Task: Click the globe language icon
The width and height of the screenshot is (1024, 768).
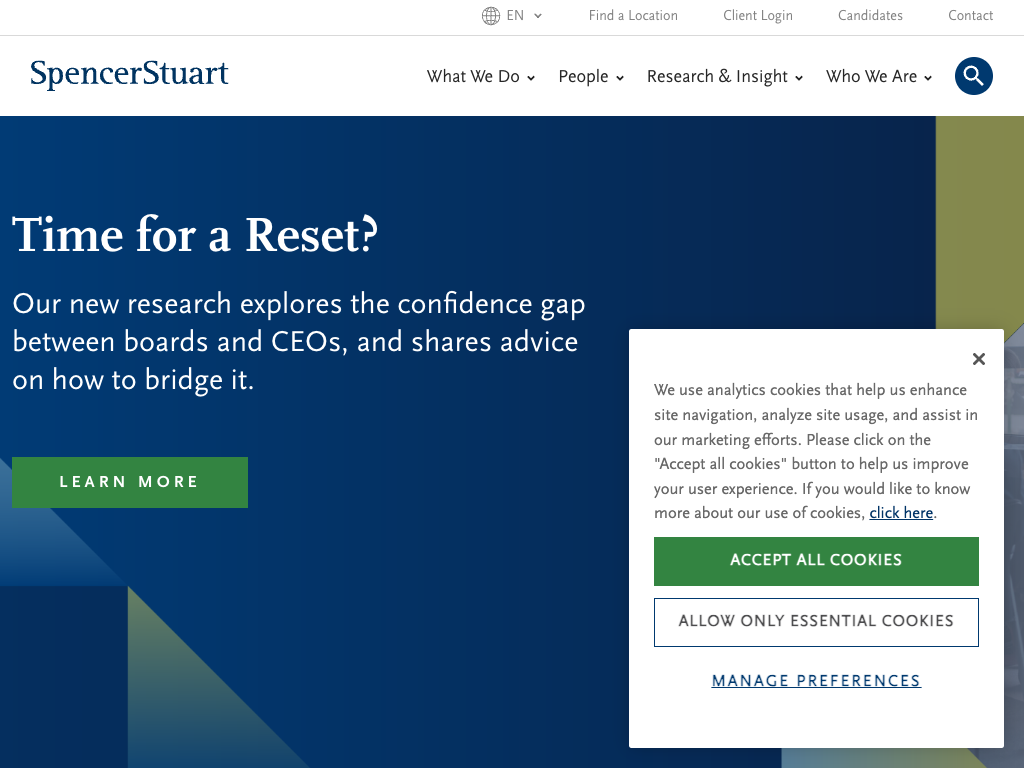Action: click(491, 16)
